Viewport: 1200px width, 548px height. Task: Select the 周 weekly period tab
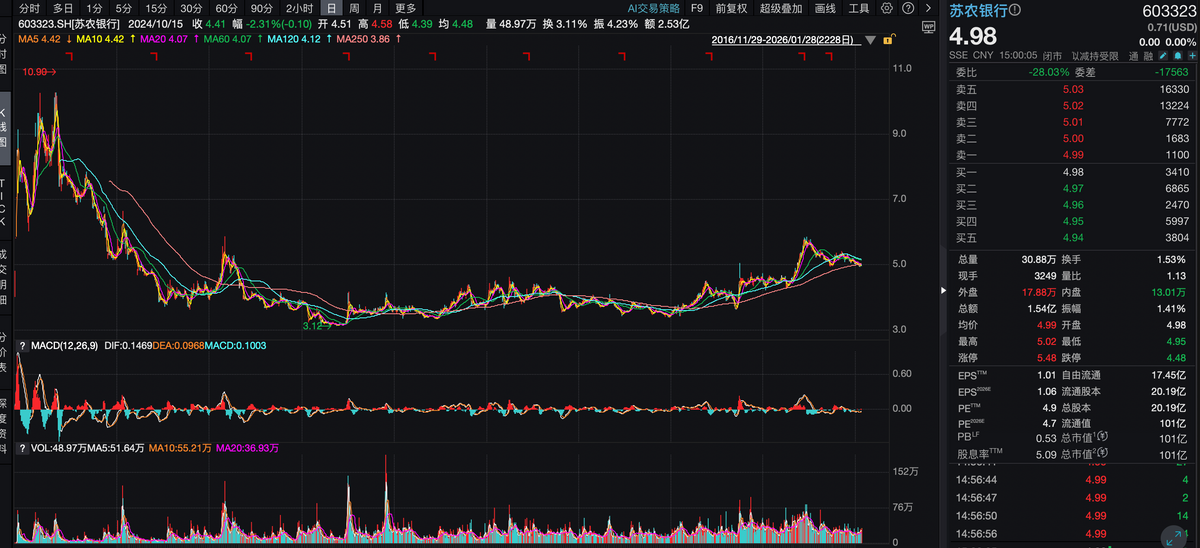(354, 8)
